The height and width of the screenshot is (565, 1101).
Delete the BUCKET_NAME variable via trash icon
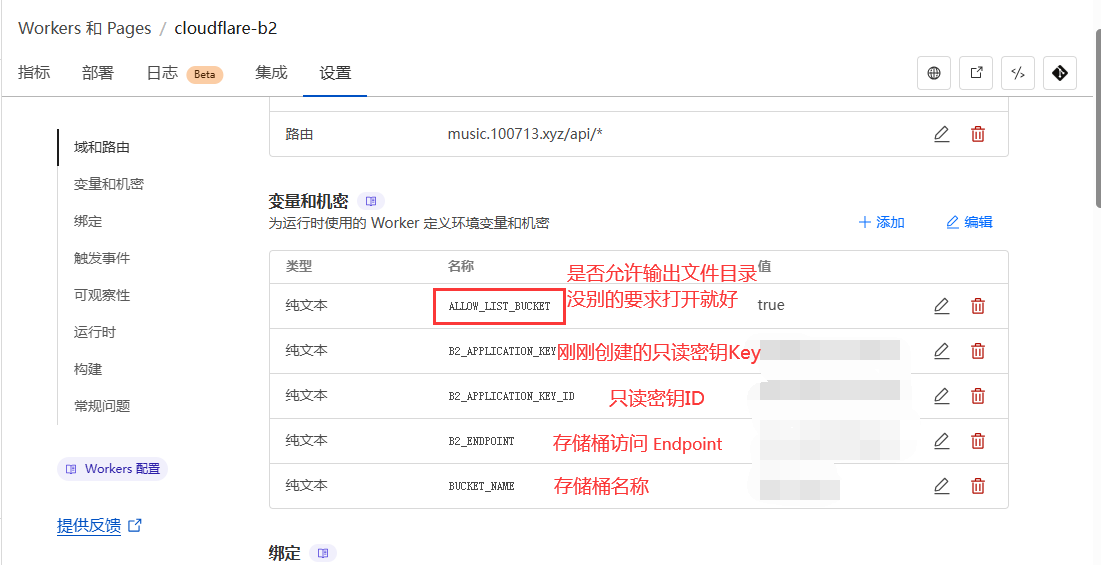click(x=978, y=486)
